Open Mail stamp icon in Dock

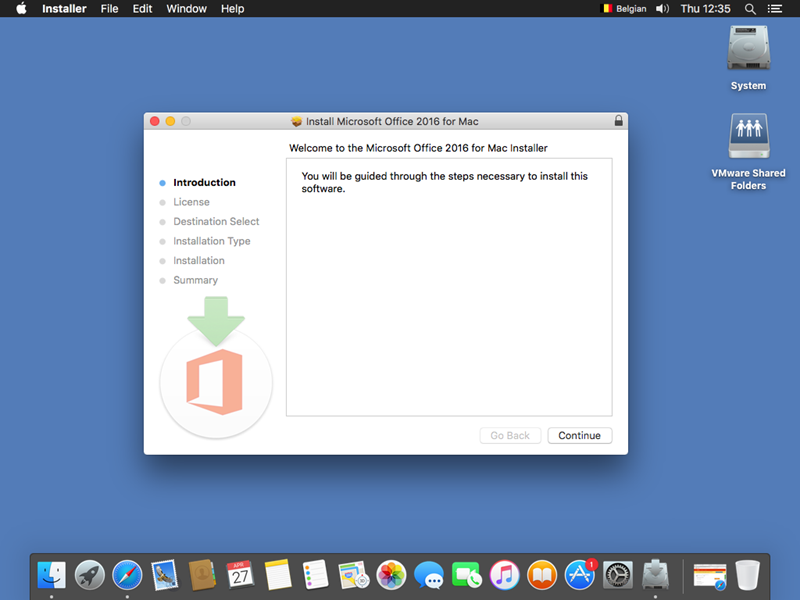[x=165, y=575]
